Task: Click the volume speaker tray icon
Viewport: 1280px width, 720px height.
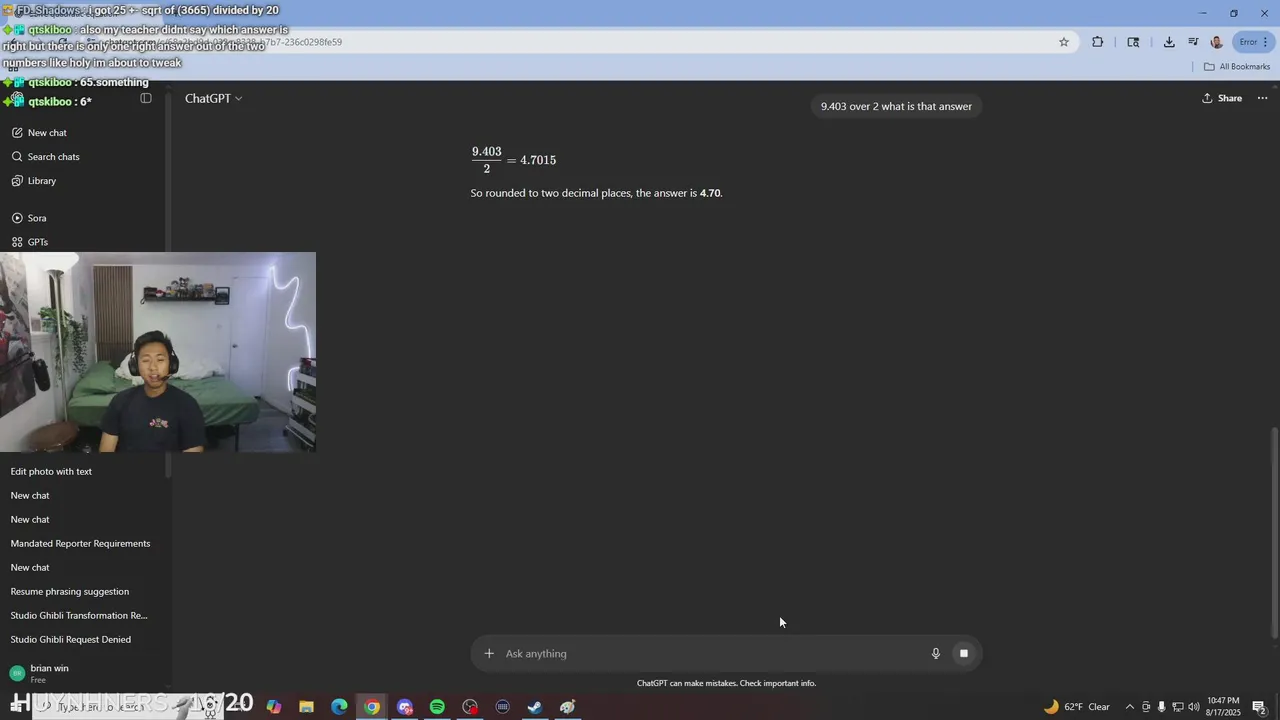Action: 1193,707
